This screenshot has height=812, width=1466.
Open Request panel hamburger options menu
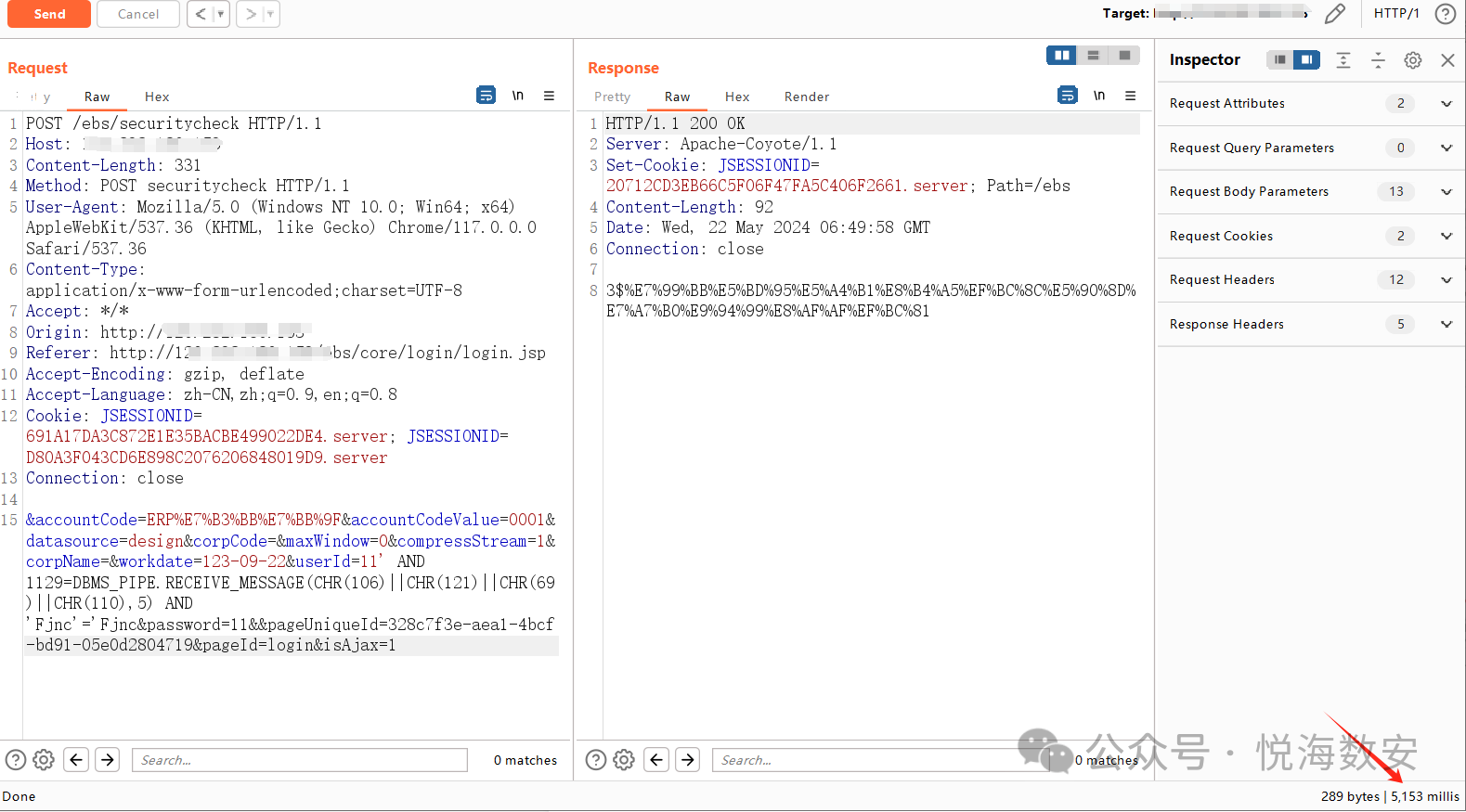coord(549,95)
